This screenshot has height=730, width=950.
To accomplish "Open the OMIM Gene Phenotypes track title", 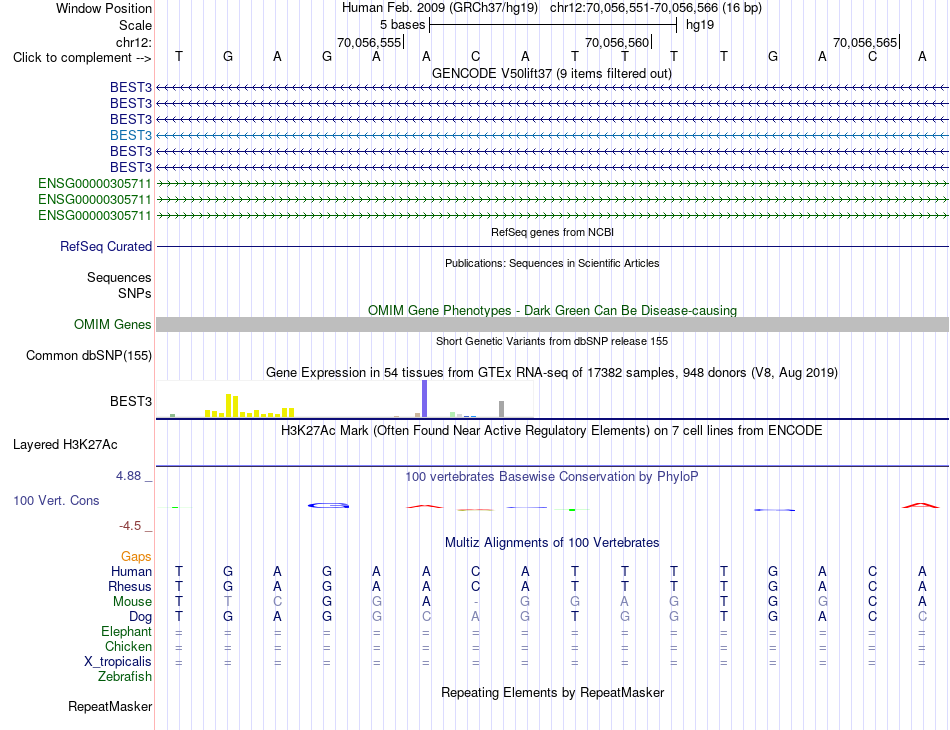I will pos(552,310).
